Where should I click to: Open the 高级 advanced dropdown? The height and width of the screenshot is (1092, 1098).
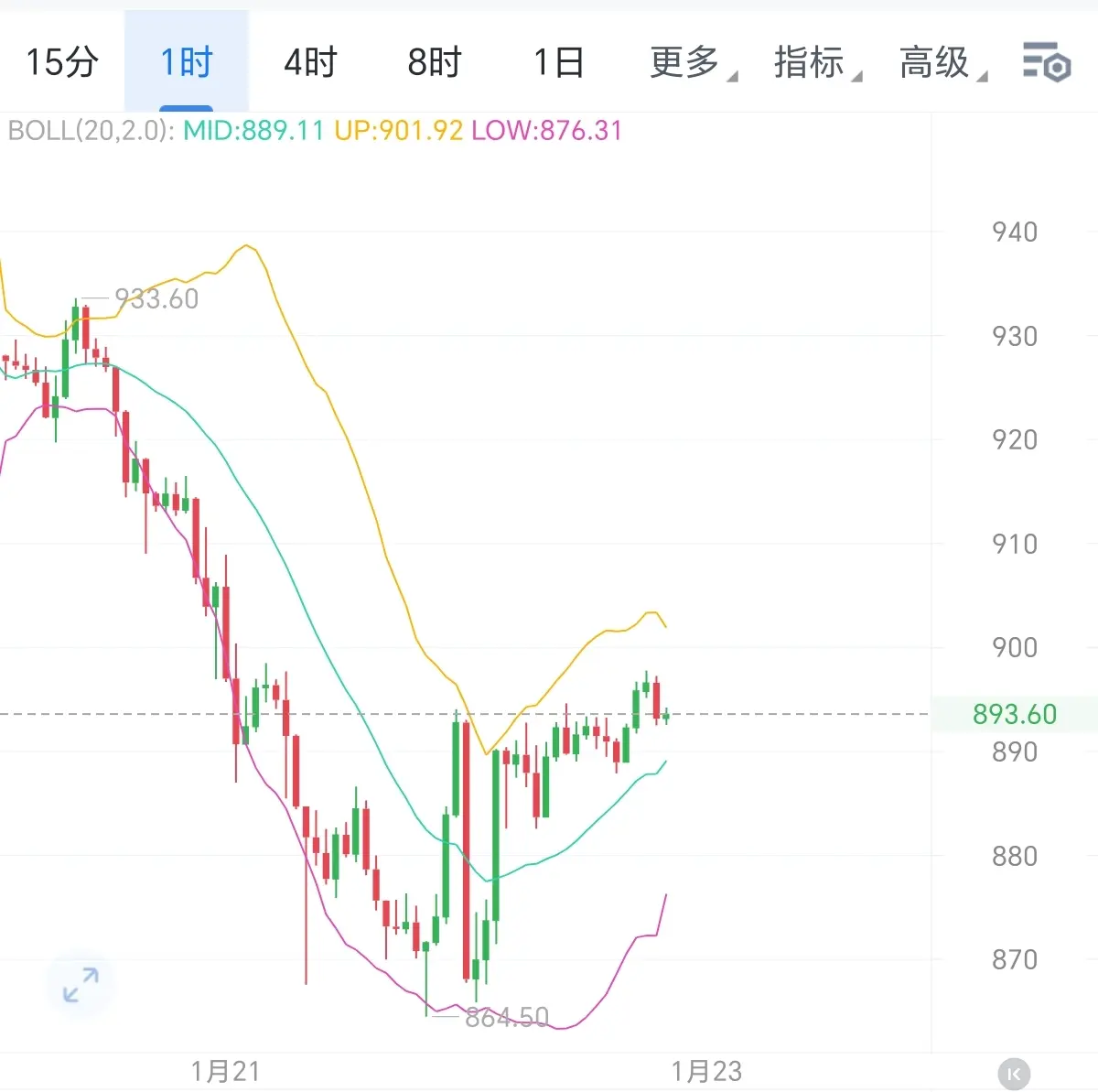(942, 62)
